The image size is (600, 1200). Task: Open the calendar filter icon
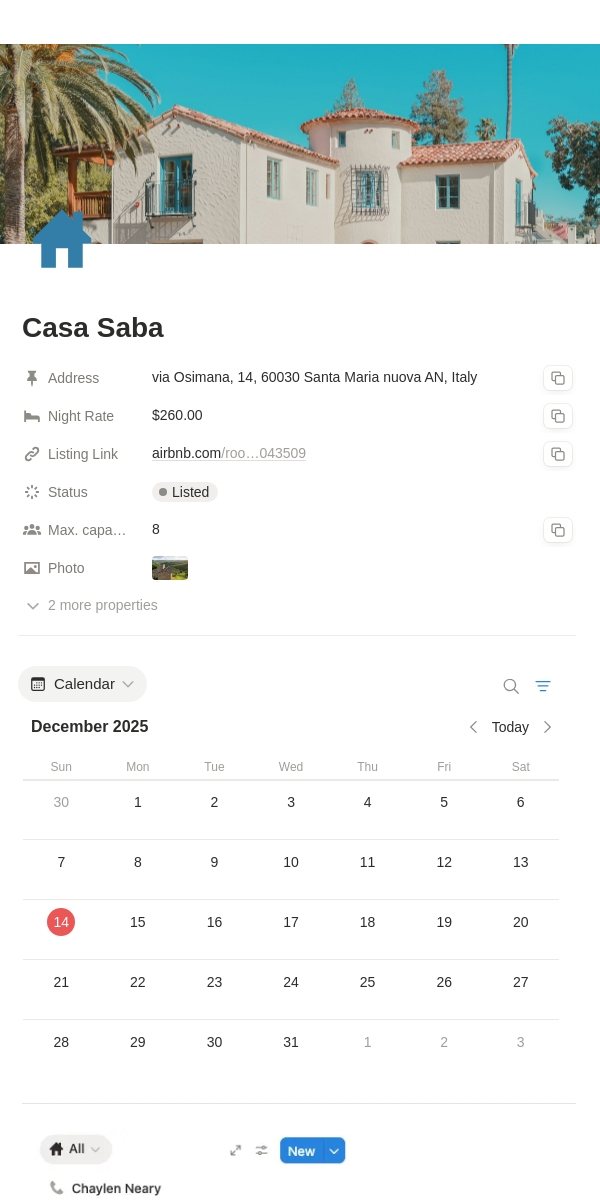pos(543,686)
